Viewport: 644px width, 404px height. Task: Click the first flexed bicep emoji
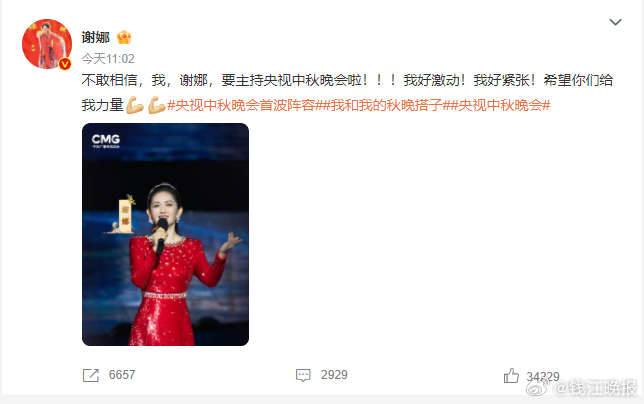(x=135, y=106)
